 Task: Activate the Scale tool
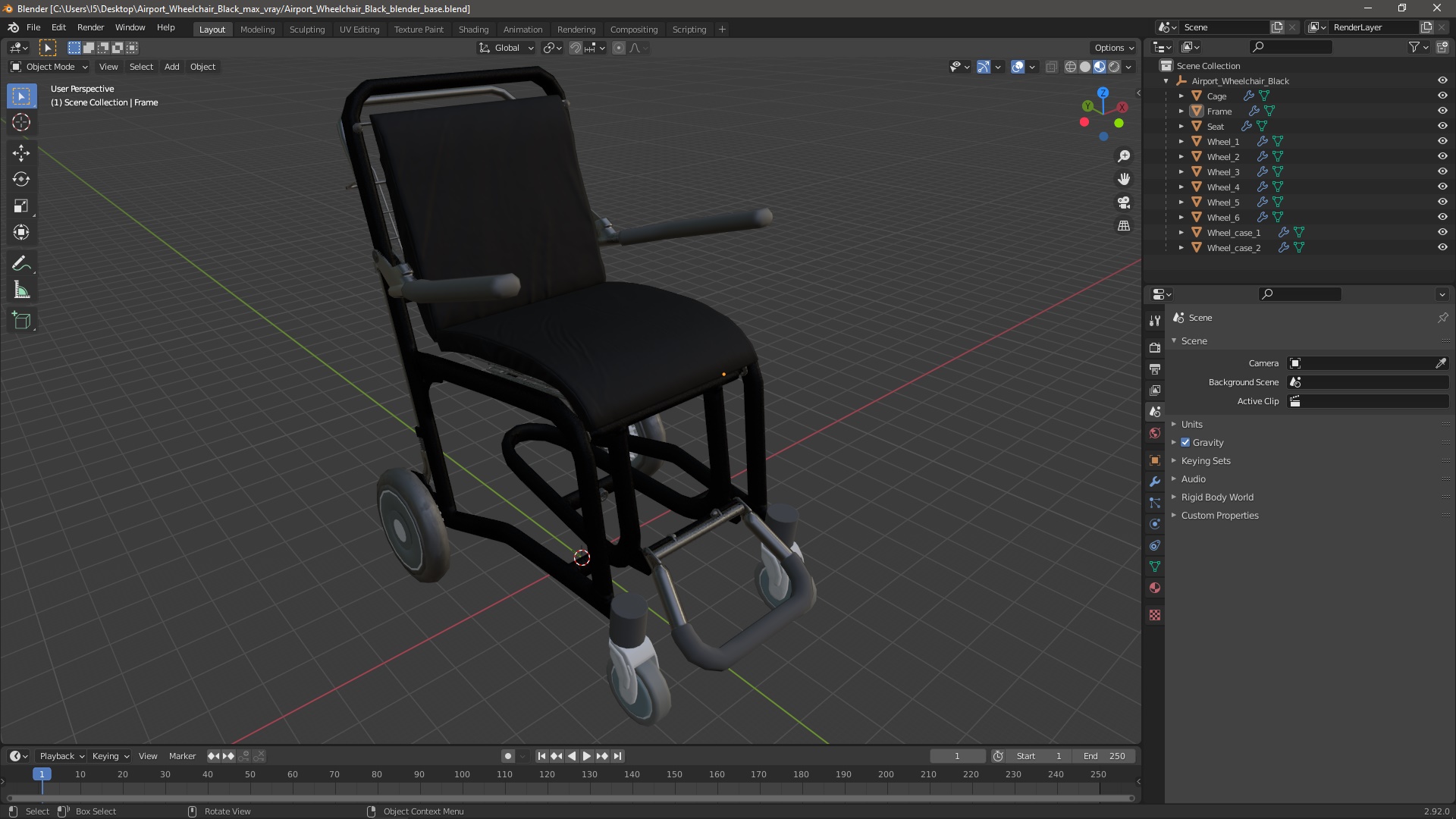(x=21, y=206)
